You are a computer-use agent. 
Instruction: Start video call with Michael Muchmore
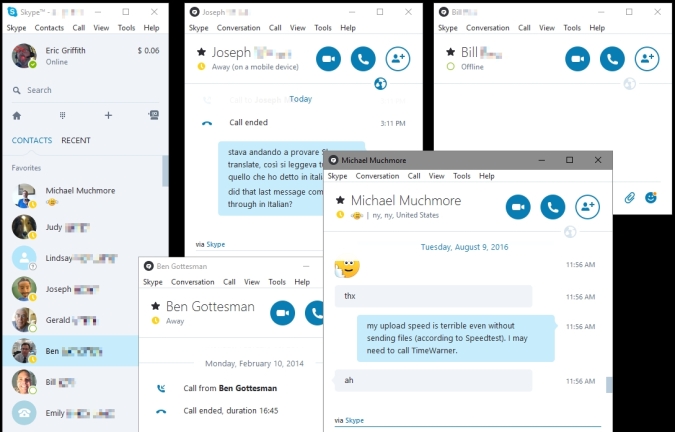[518, 207]
